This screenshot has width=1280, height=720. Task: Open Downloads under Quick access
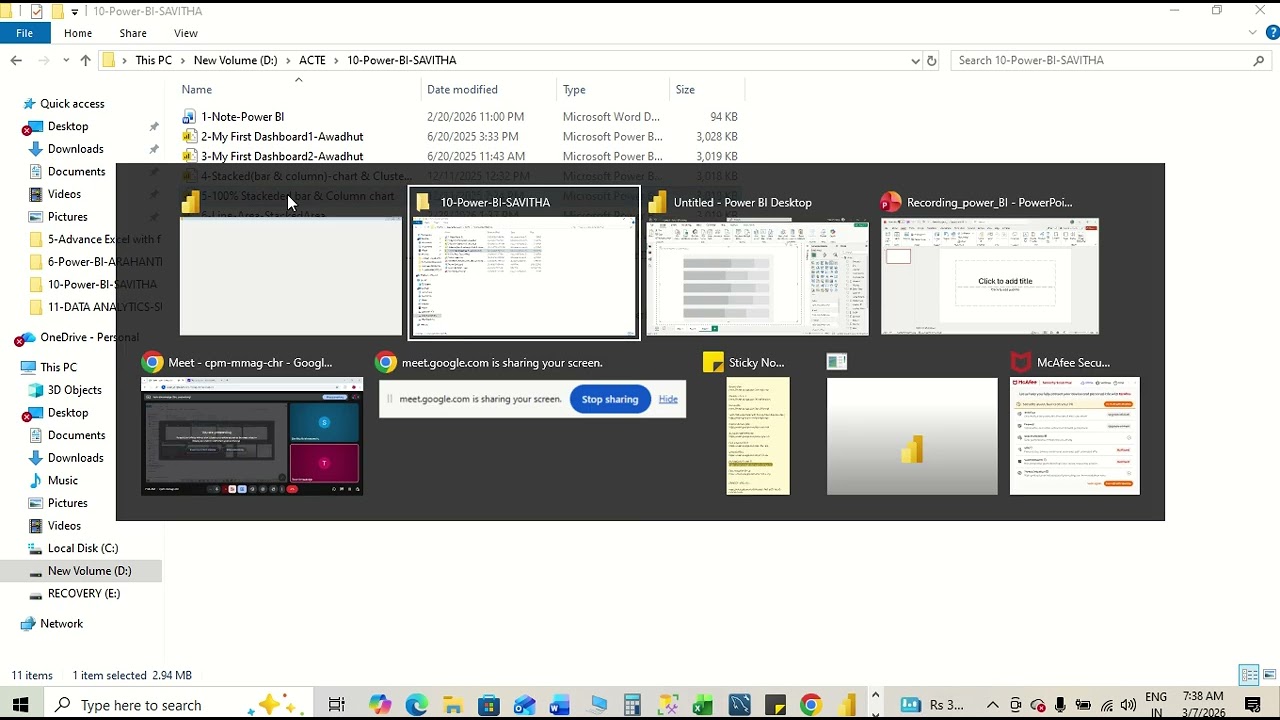(x=76, y=149)
